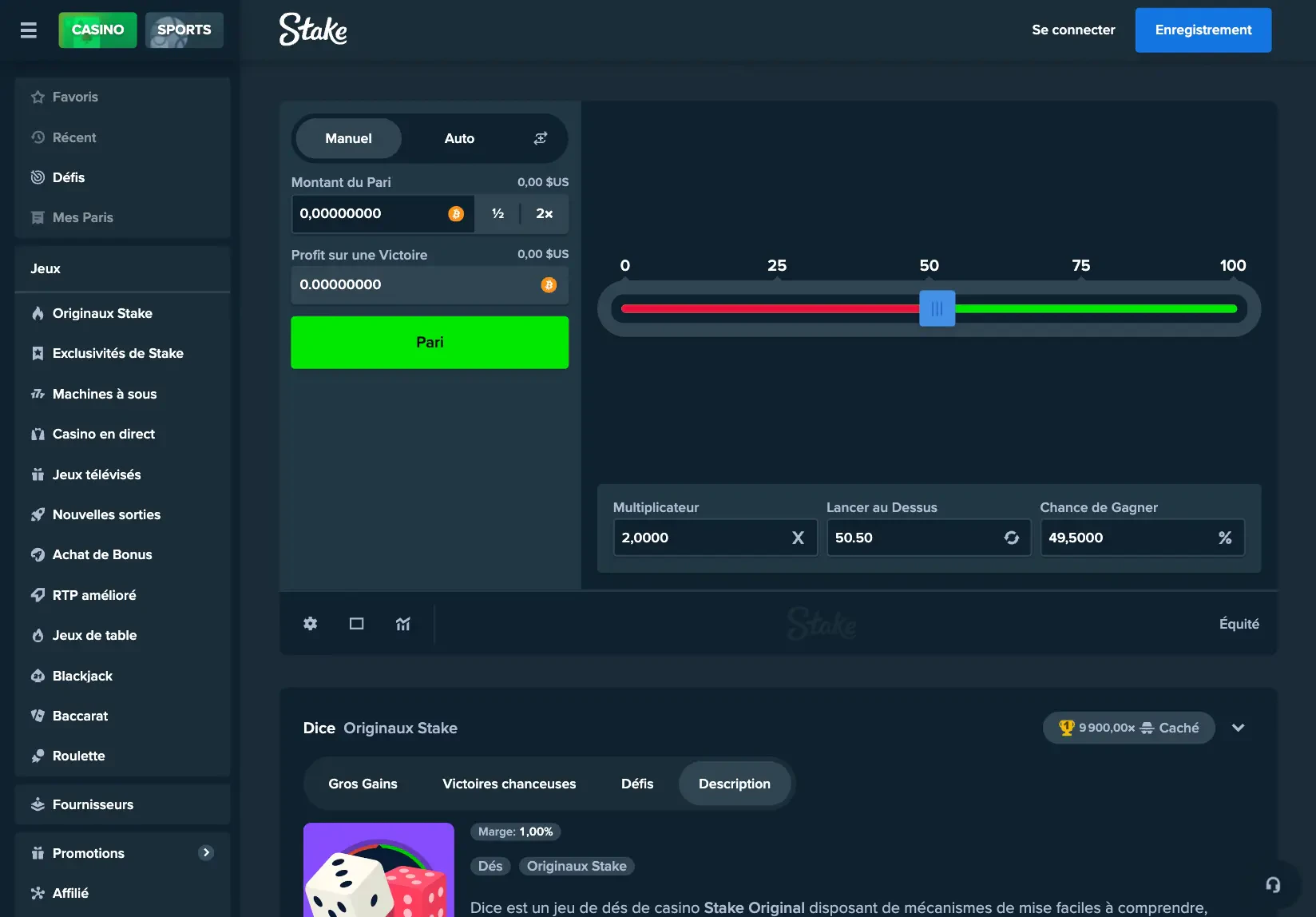
Task: Click the Mes Paris receipt icon
Action: coord(38,217)
